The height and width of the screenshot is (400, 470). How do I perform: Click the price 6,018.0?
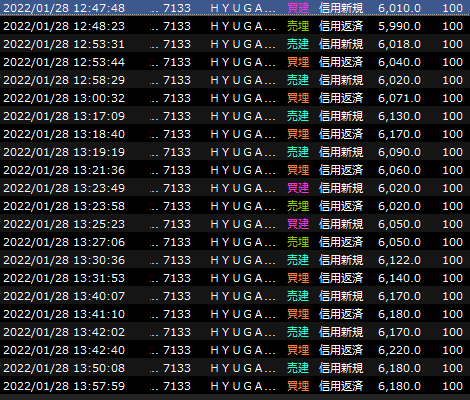[x=399, y=44]
